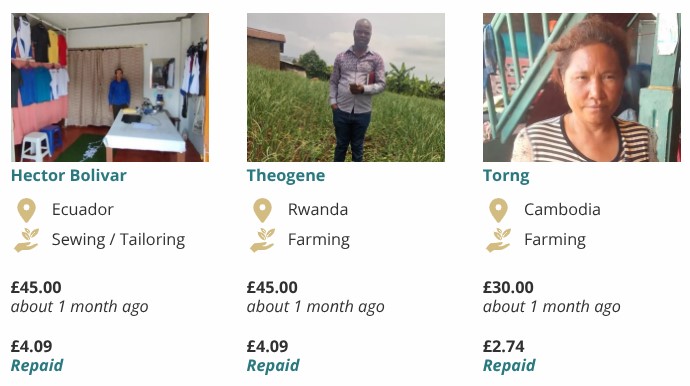Click the £30.00 loan amount for Torng
This screenshot has width=690, height=386.
pos(508,287)
